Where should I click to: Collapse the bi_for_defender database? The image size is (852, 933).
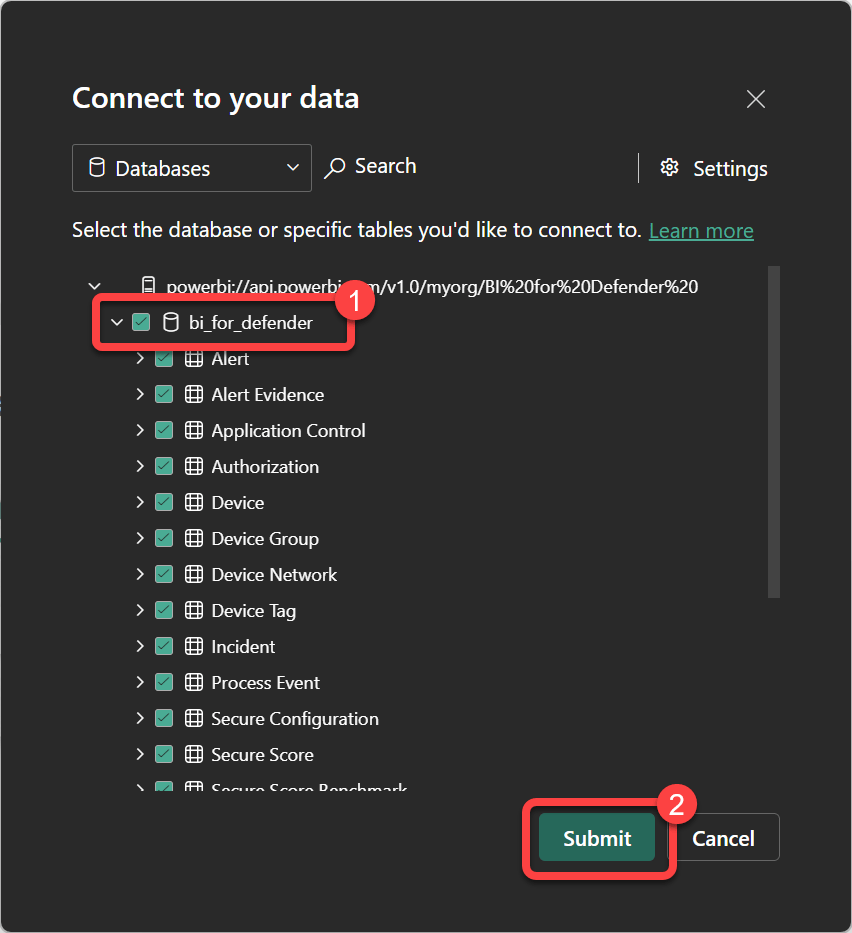click(117, 322)
